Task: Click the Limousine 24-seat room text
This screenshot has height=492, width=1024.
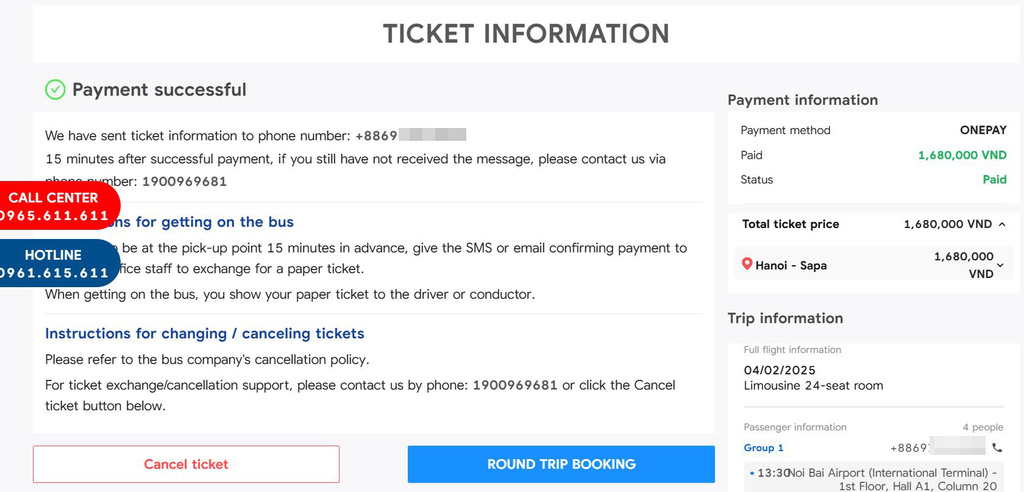Action: (813, 385)
